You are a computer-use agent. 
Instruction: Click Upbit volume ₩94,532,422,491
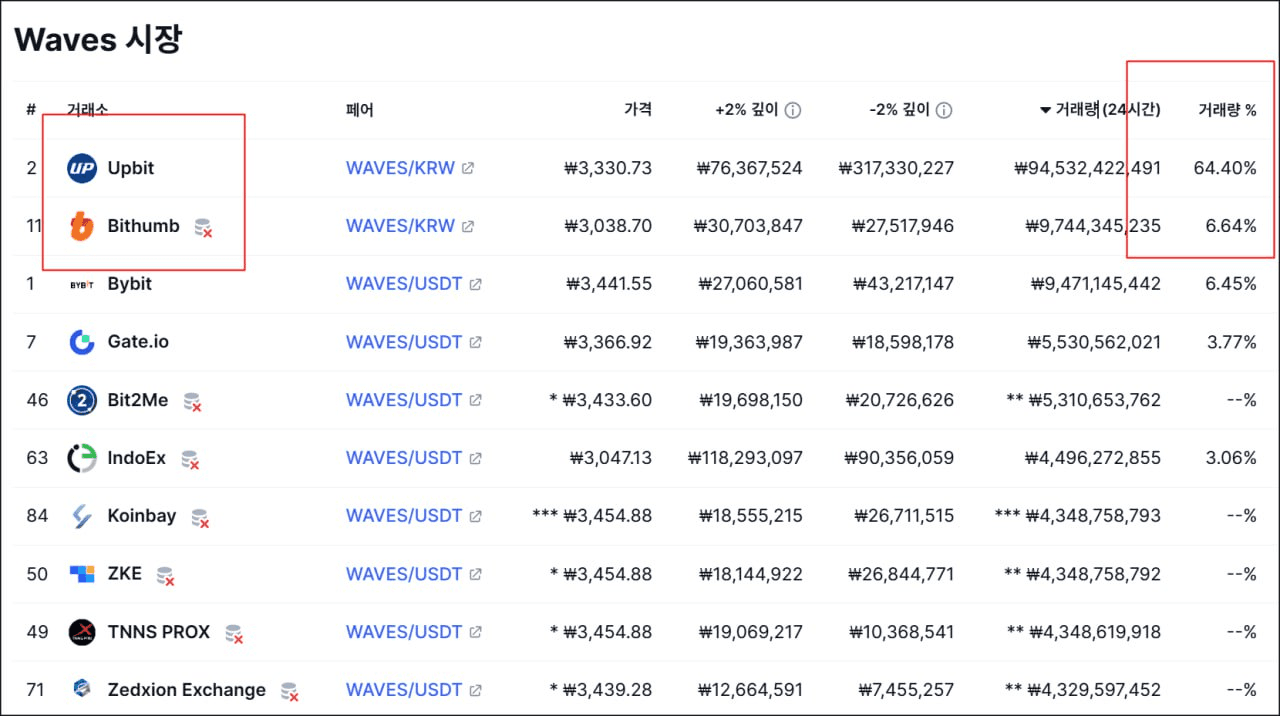(x=1088, y=168)
